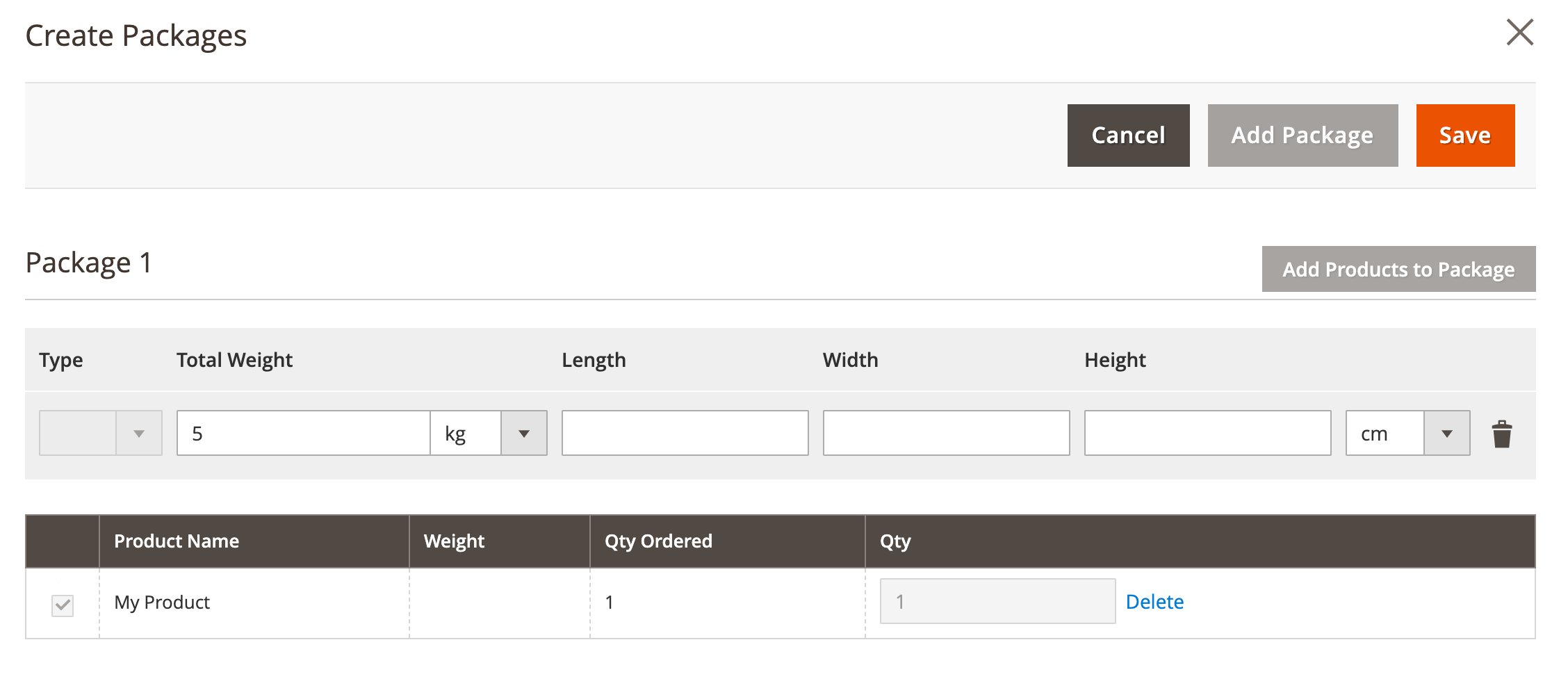The height and width of the screenshot is (681, 1568).
Task: Click the empty Width input field
Action: tap(945, 432)
